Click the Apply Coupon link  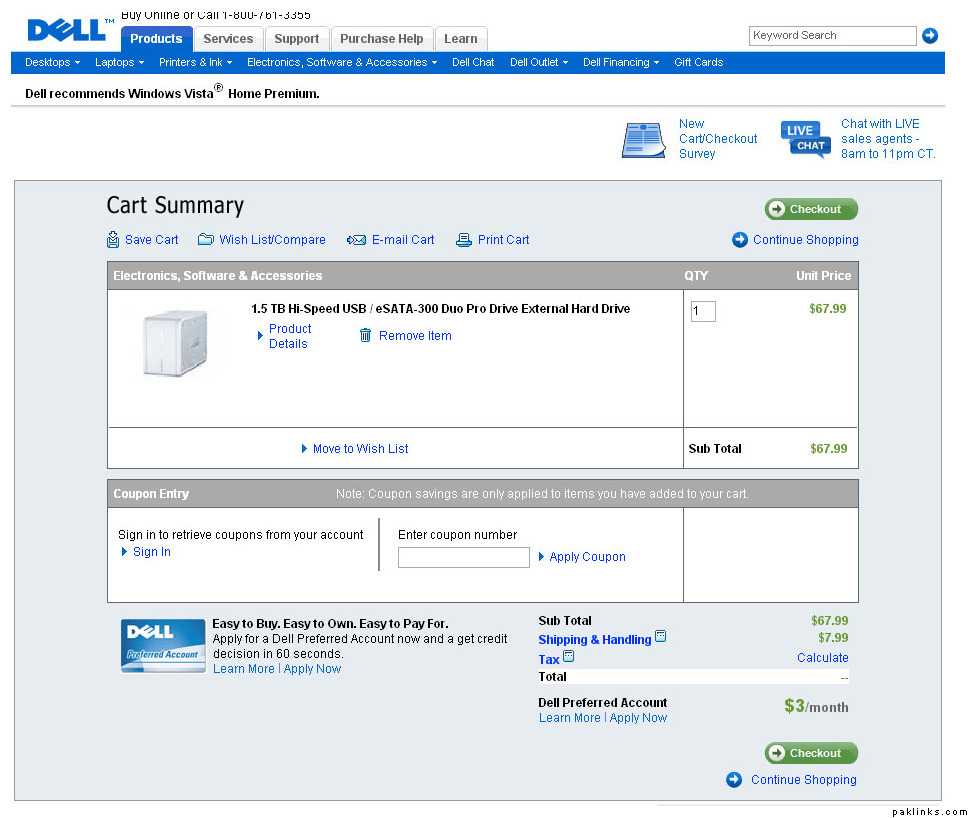tap(587, 557)
